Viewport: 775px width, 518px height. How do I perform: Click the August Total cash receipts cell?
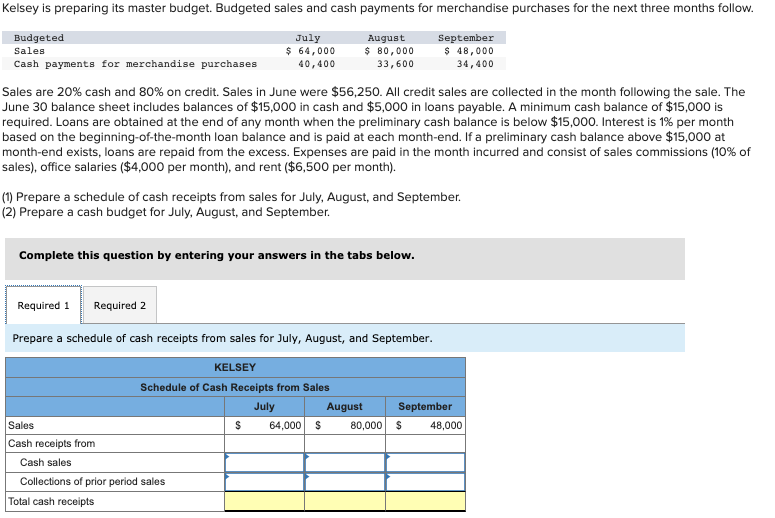345,501
